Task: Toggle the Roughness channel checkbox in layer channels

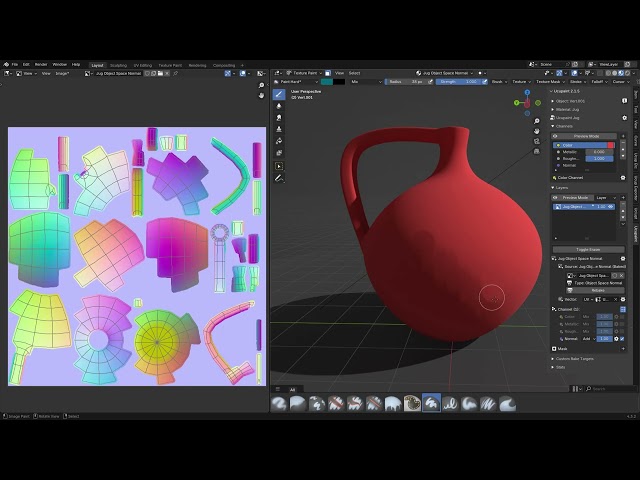Action: (x=622, y=331)
